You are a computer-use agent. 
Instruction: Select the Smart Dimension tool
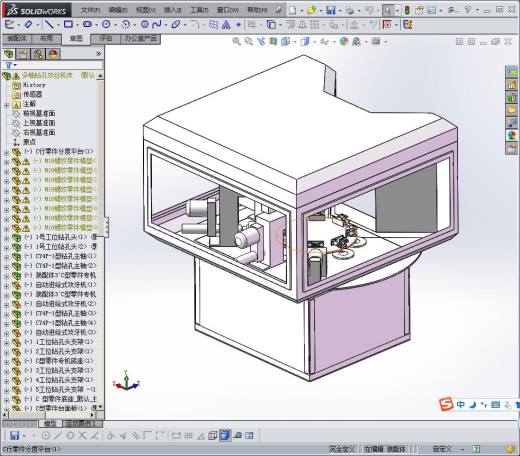(x=28, y=24)
